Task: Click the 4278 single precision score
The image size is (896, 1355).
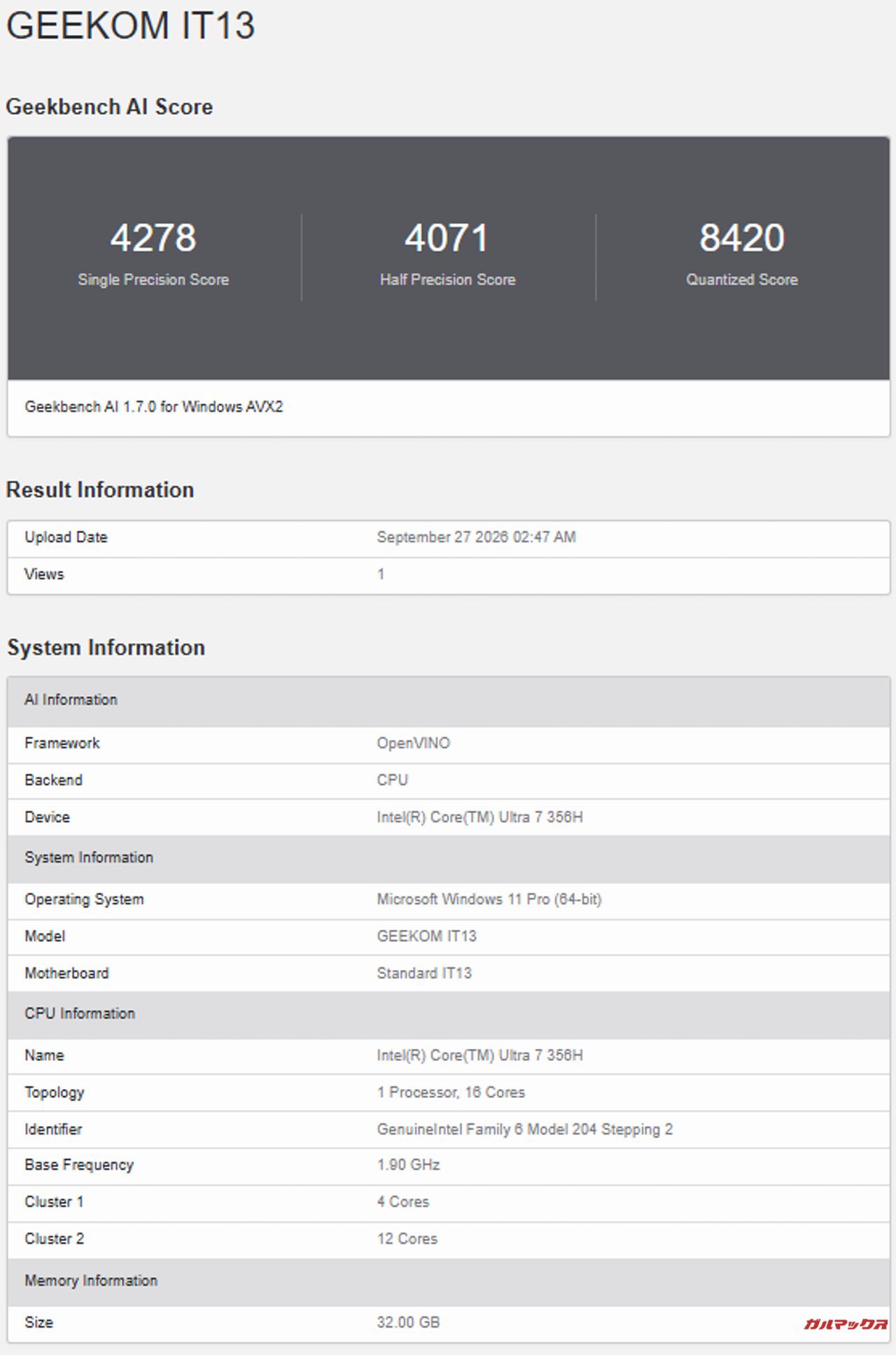Action: point(153,237)
